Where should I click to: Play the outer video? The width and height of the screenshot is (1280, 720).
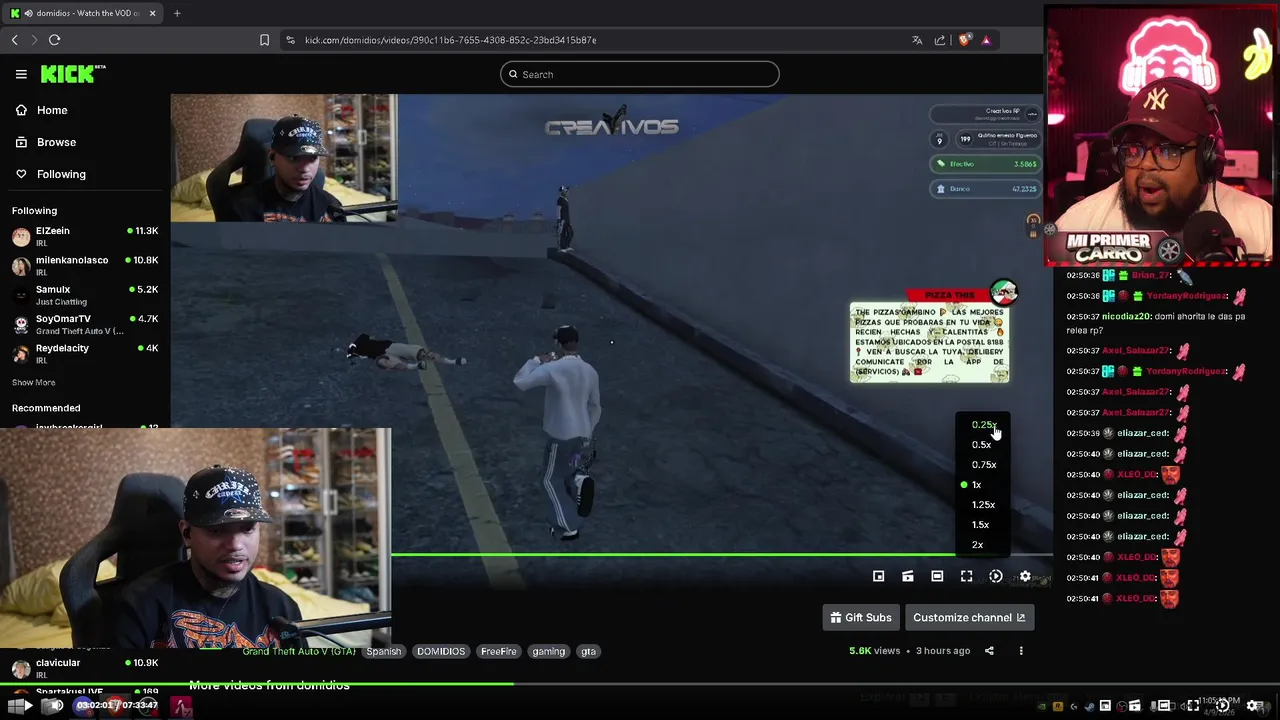click(x=27, y=706)
